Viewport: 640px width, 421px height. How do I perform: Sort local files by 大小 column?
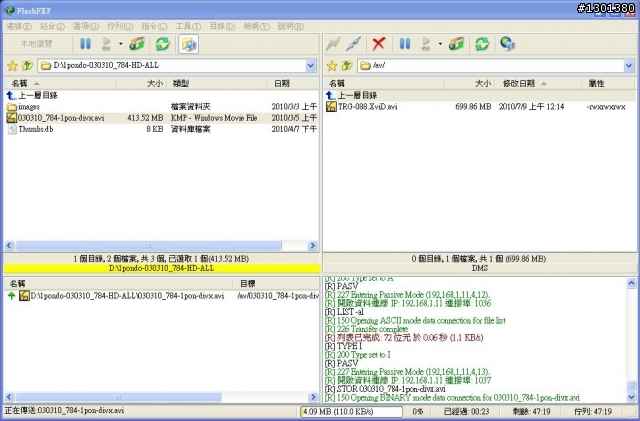pos(141,84)
